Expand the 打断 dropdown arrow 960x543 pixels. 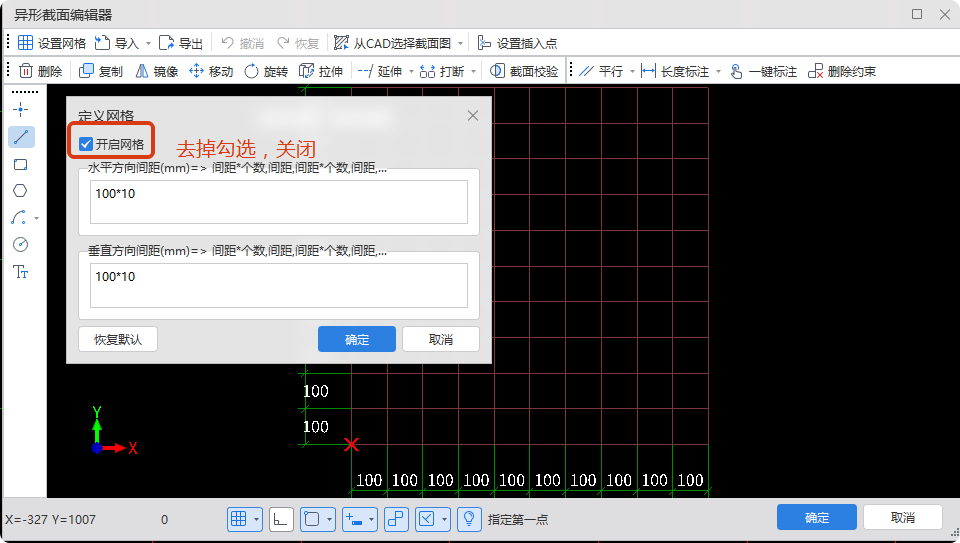(x=473, y=72)
